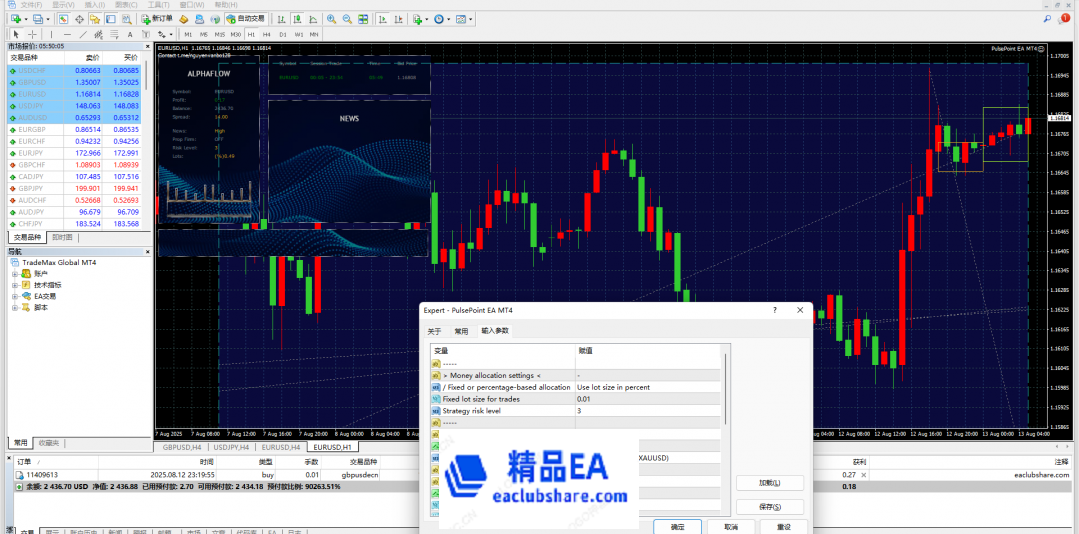Switch to the 常用 tab in Expert dialog

[461, 330]
